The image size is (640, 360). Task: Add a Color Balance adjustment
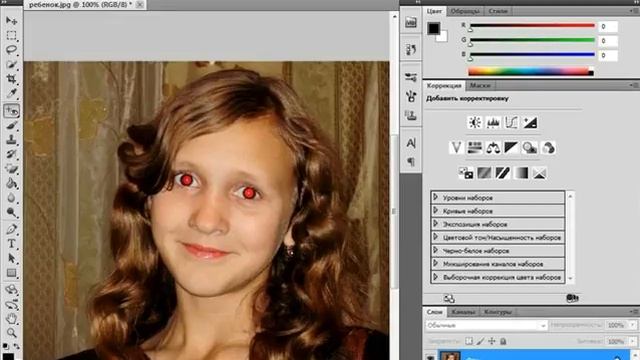(x=493, y=148)
